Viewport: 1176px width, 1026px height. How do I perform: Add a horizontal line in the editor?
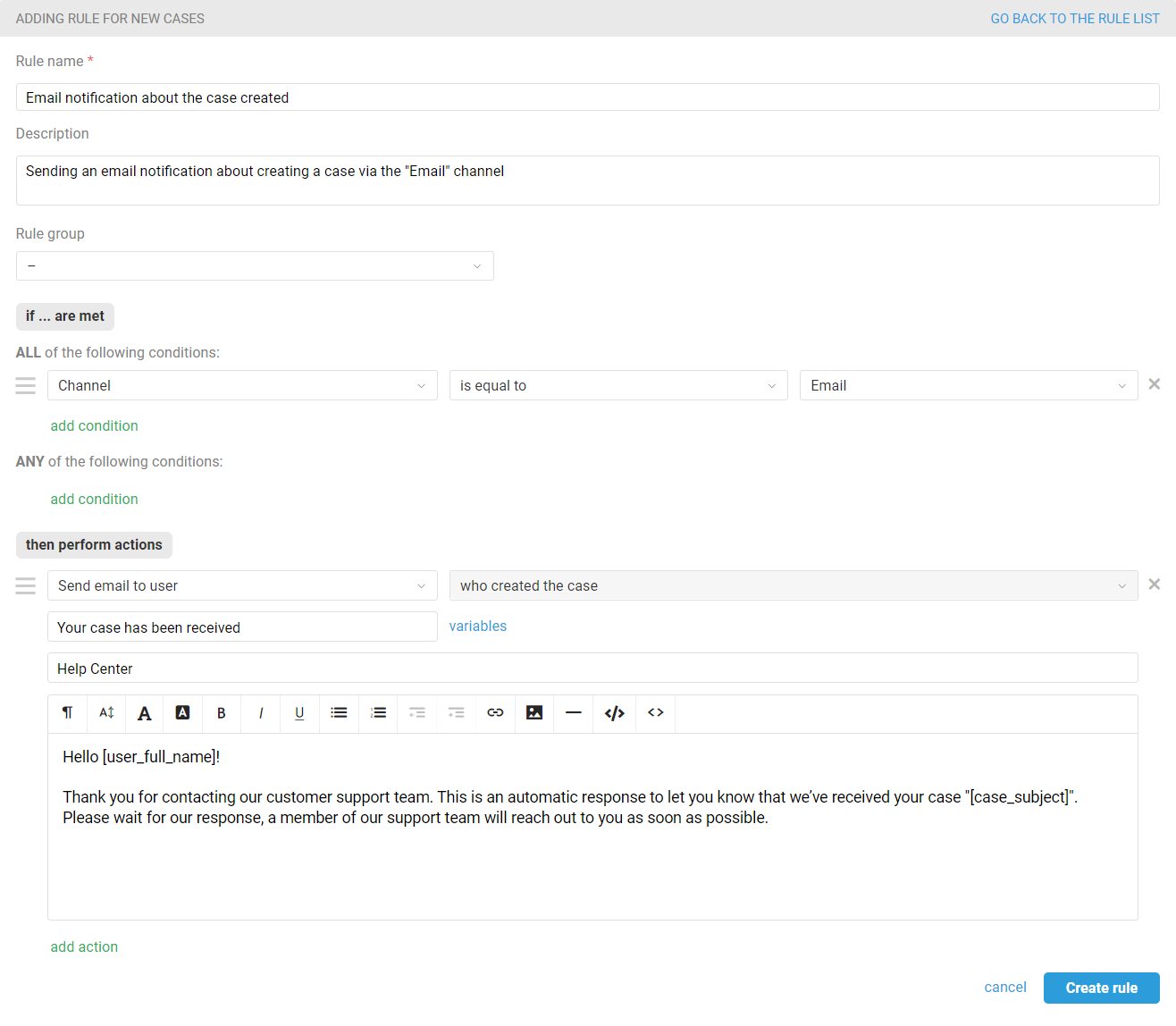click(x=574, y=713)
